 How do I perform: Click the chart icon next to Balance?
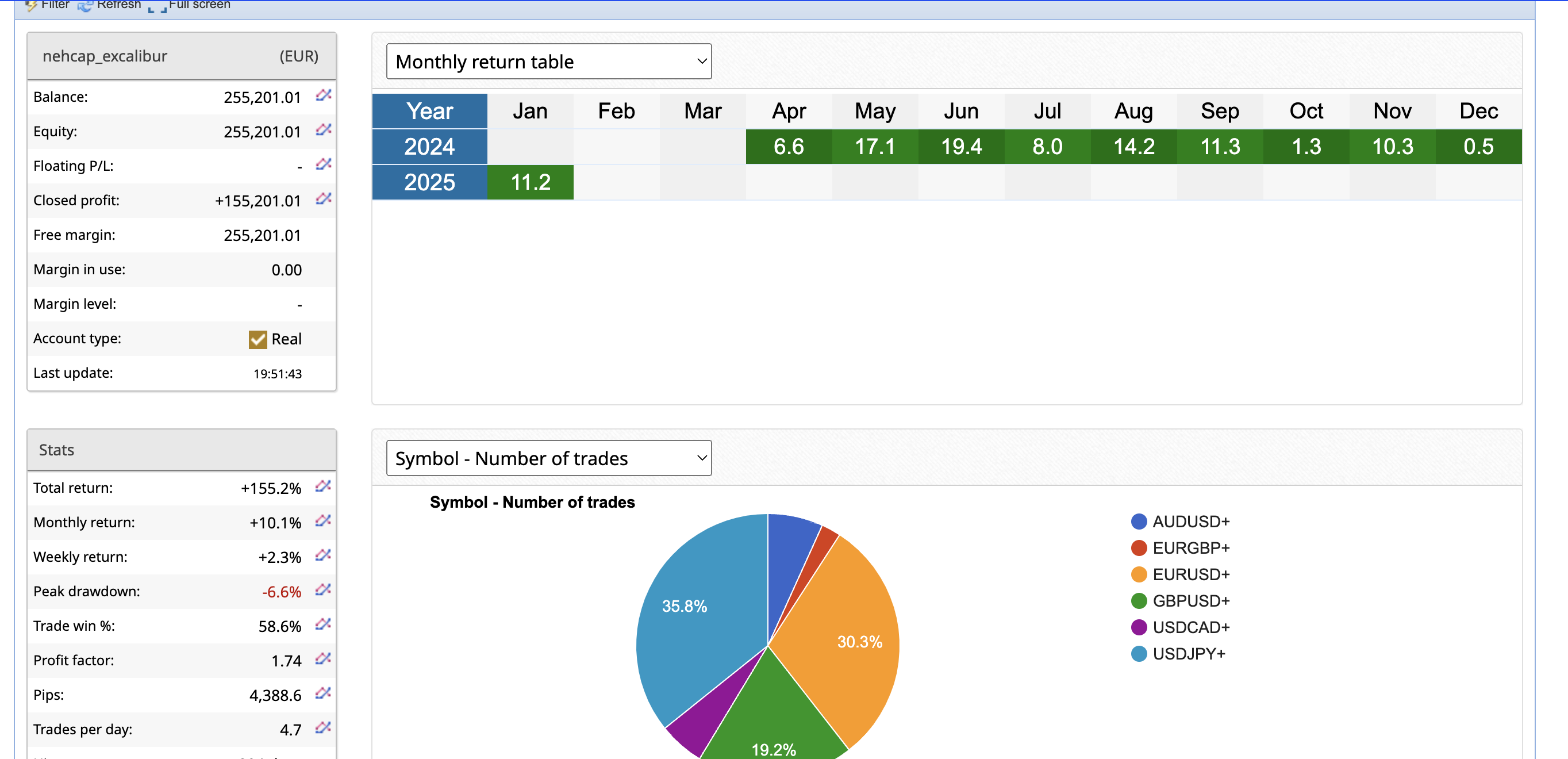point(323,95)
